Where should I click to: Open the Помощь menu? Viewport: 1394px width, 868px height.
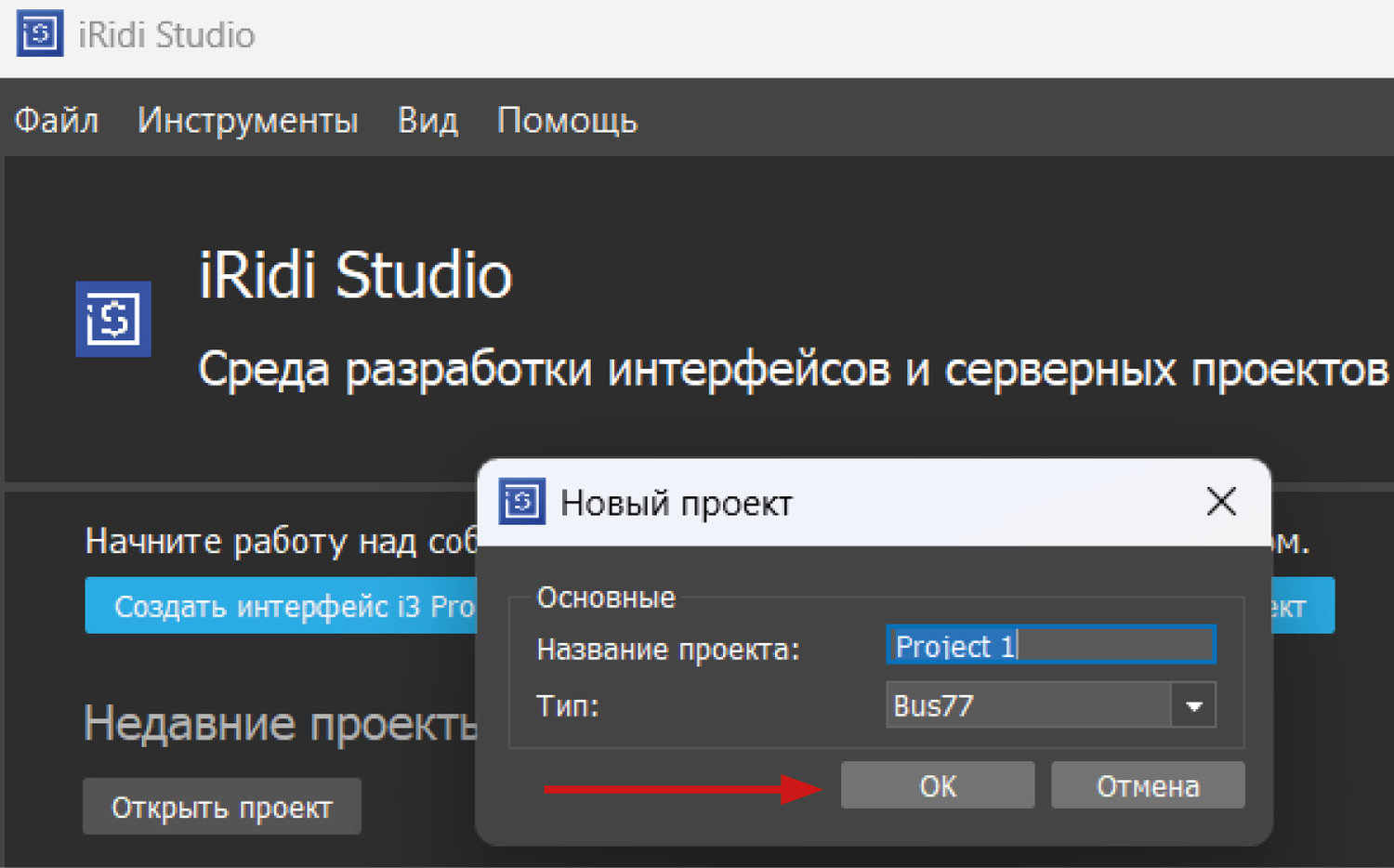coord(567,121)
